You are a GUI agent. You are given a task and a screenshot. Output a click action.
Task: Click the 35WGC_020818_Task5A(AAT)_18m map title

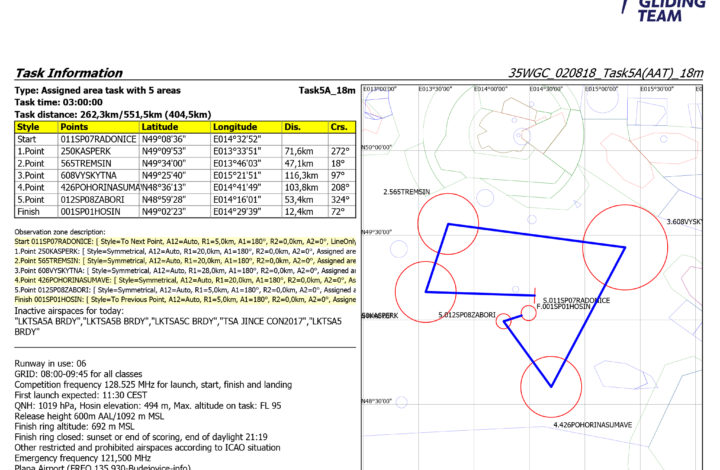[606, 73]
